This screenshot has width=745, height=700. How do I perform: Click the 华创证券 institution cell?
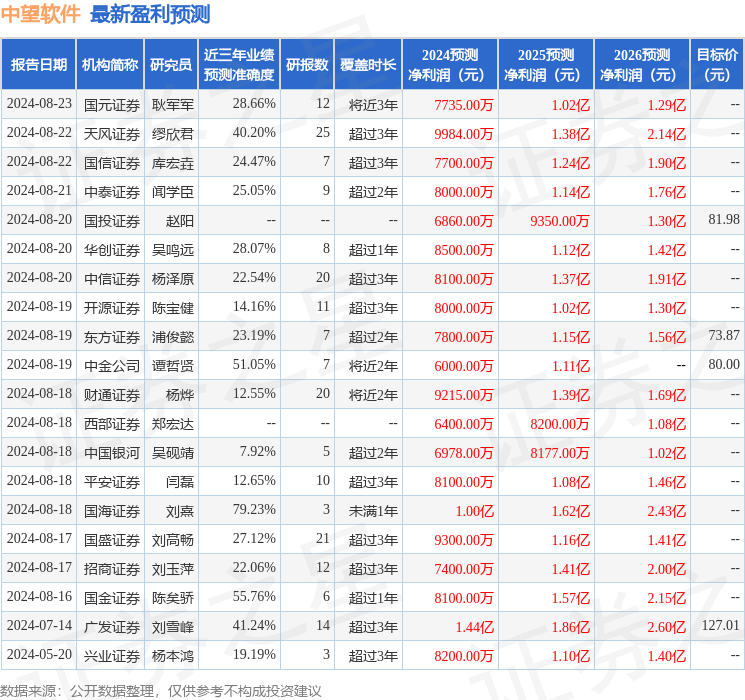click(112, 250)
